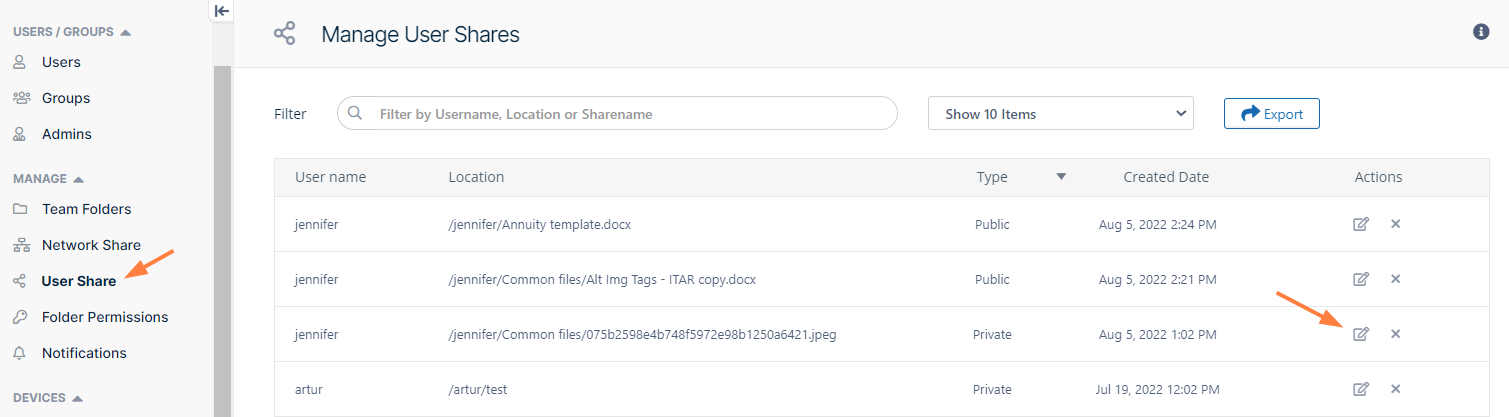
Task: Sort the table by Type column arrow
Action: point(1061,177)
